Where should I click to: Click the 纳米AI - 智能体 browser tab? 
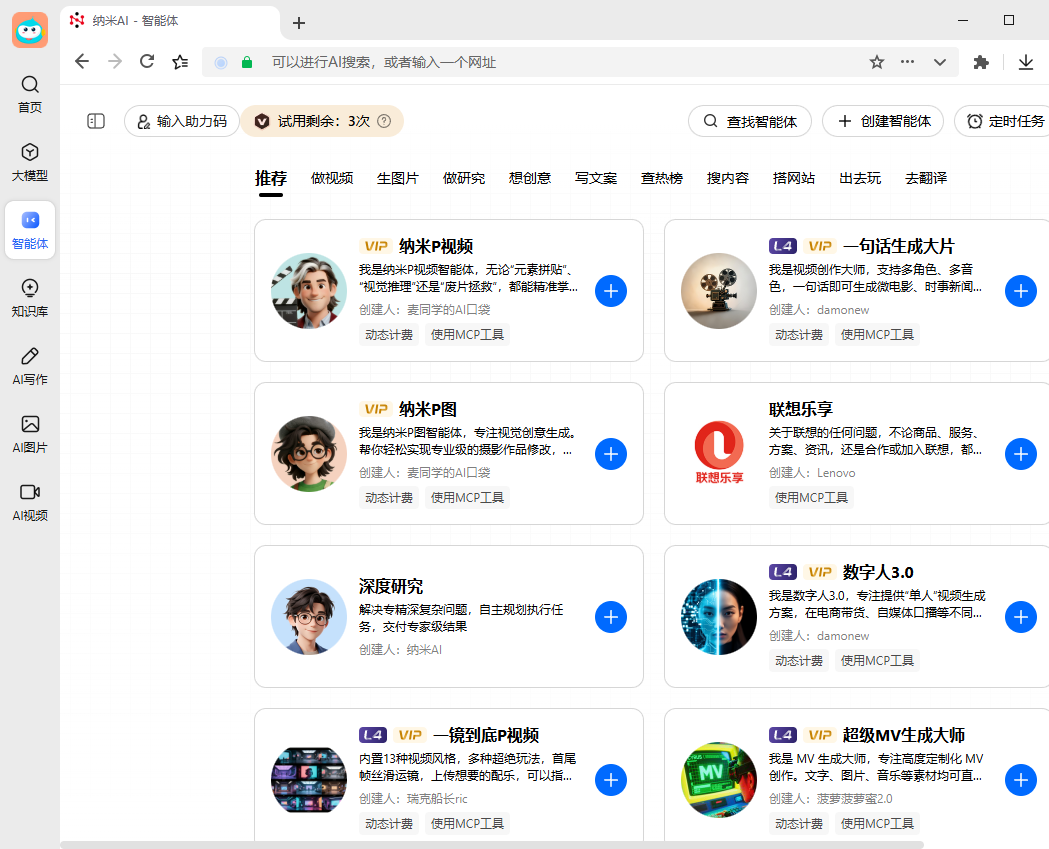(x=171, y=21)
